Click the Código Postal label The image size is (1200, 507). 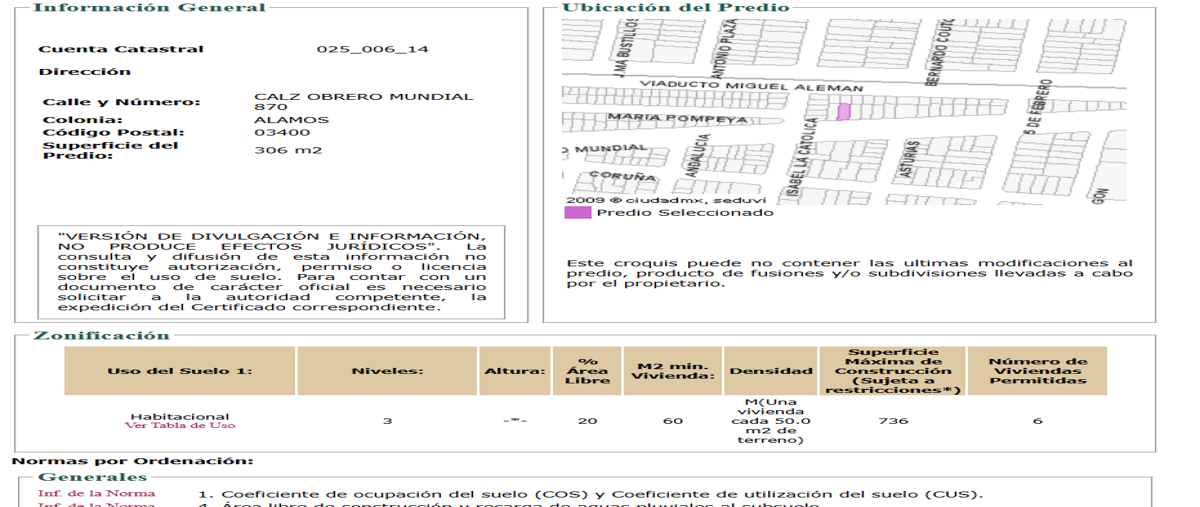[x=113, y=132]
